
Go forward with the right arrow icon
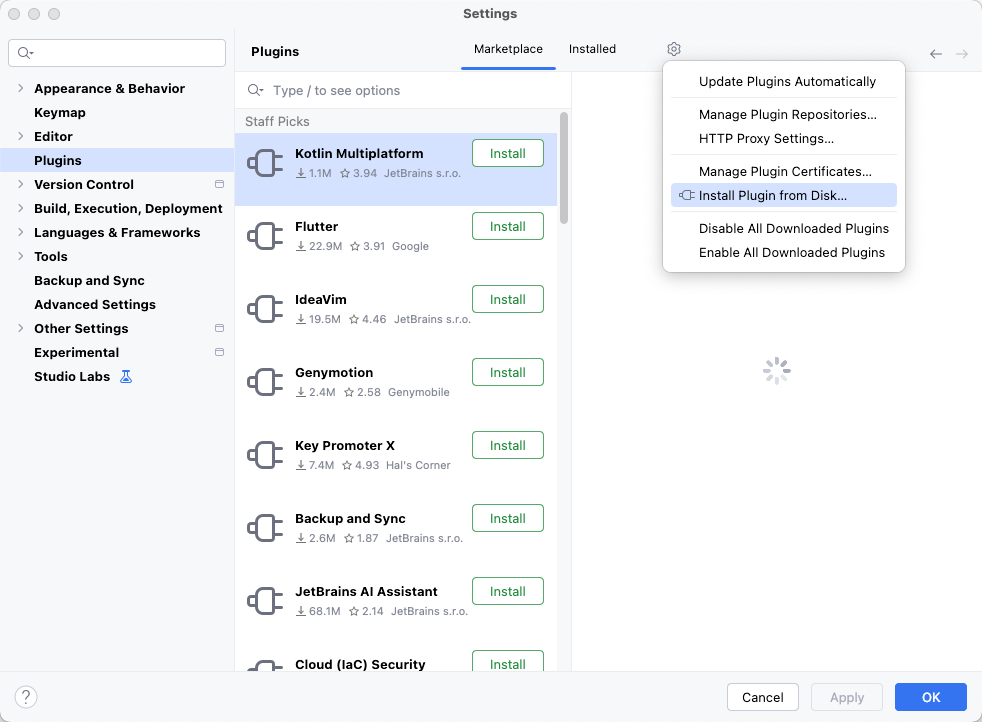click(x=962, y=54)
